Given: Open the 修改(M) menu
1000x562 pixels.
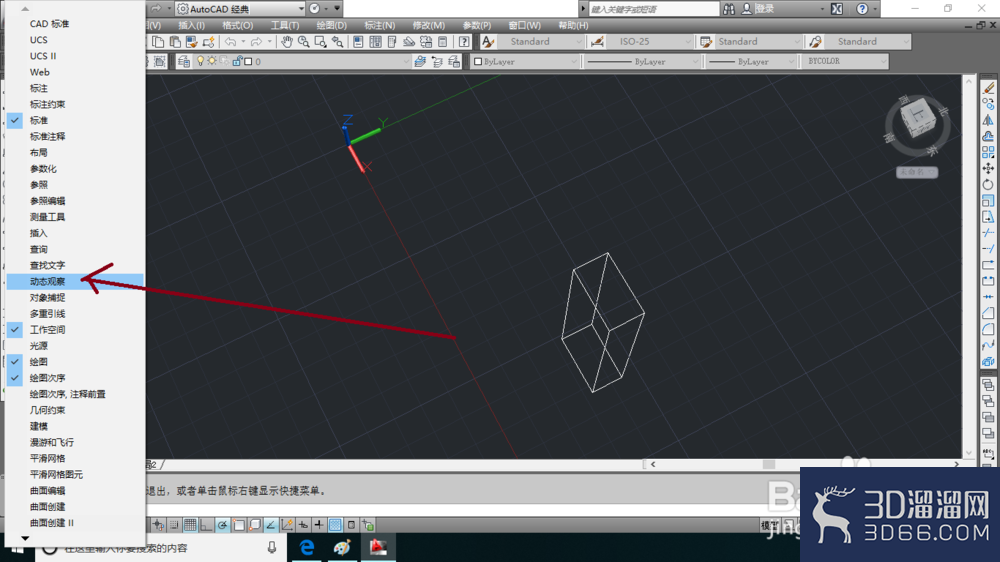Looking at the screenshot, I should pyautogui.click(x=429, y=26).
